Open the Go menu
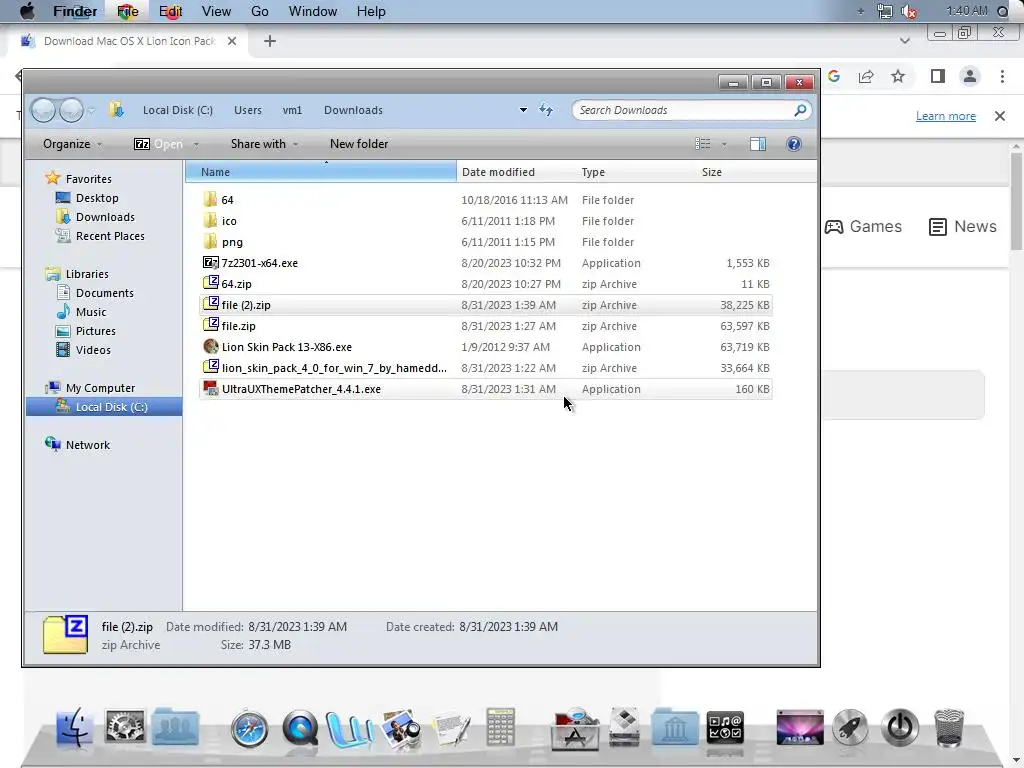The width and height of the screenshot is (1024, 768). (259, 11)
